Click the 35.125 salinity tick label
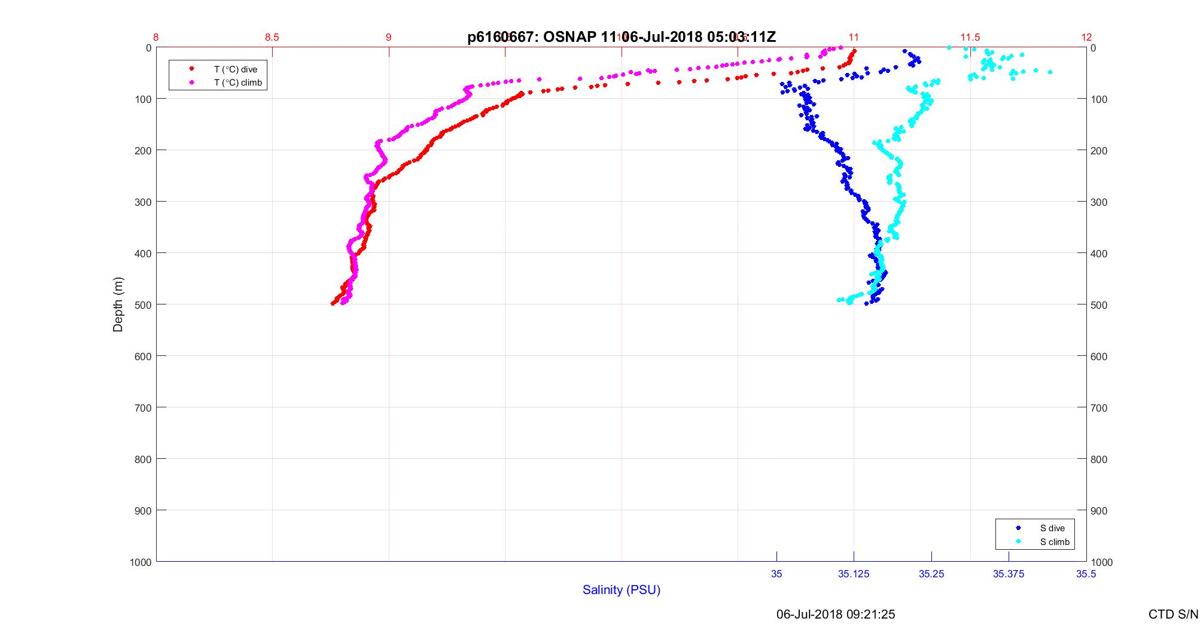1200x632 pixels. coord(854,574)
